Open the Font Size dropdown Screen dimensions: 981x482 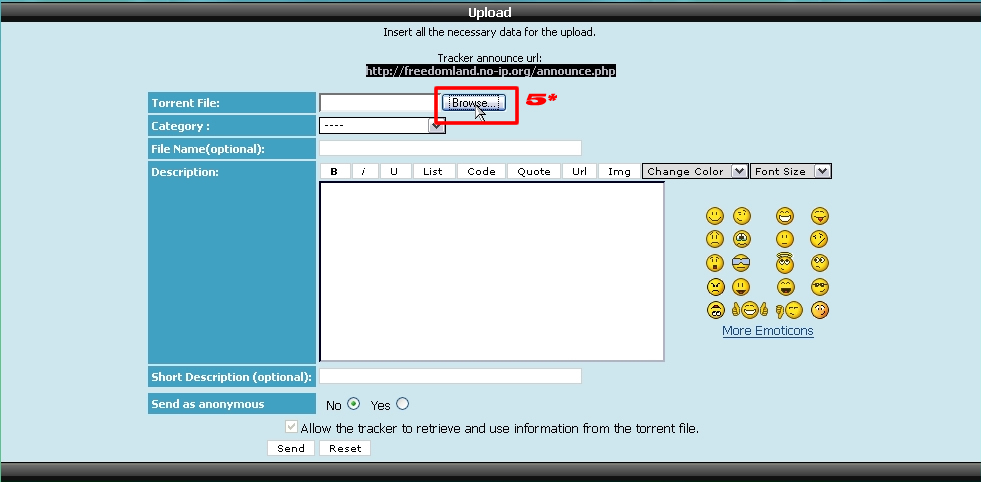pyautogui.click(x=791, y=171)
